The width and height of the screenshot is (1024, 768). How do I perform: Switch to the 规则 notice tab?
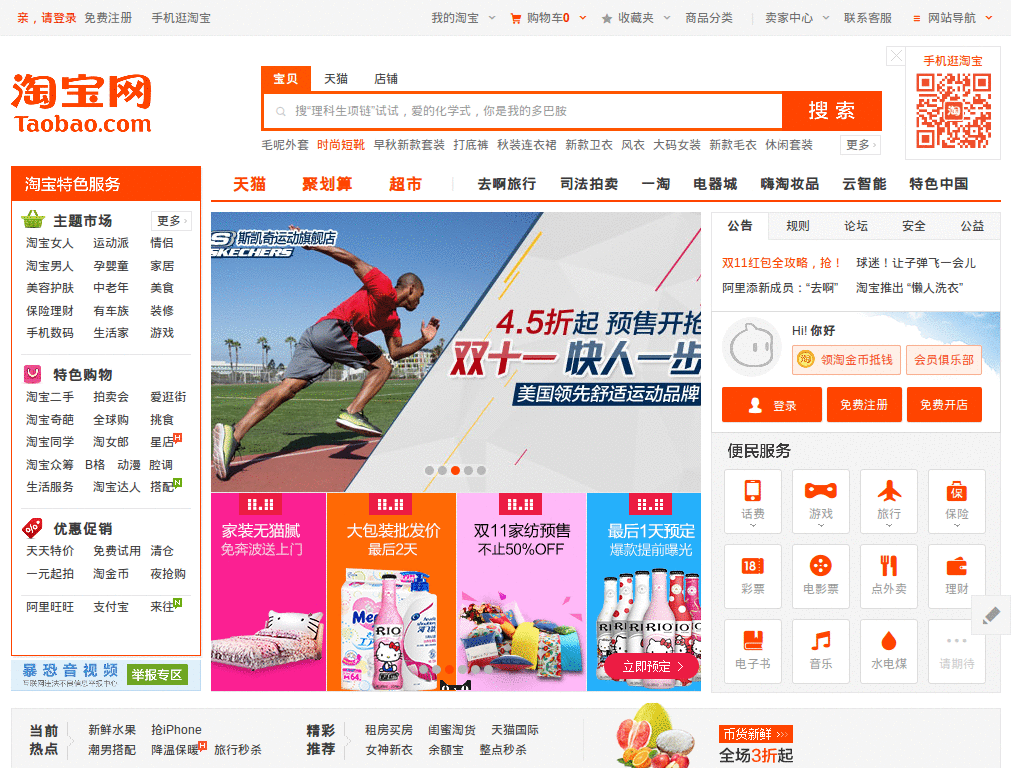[x=797, y=226]
